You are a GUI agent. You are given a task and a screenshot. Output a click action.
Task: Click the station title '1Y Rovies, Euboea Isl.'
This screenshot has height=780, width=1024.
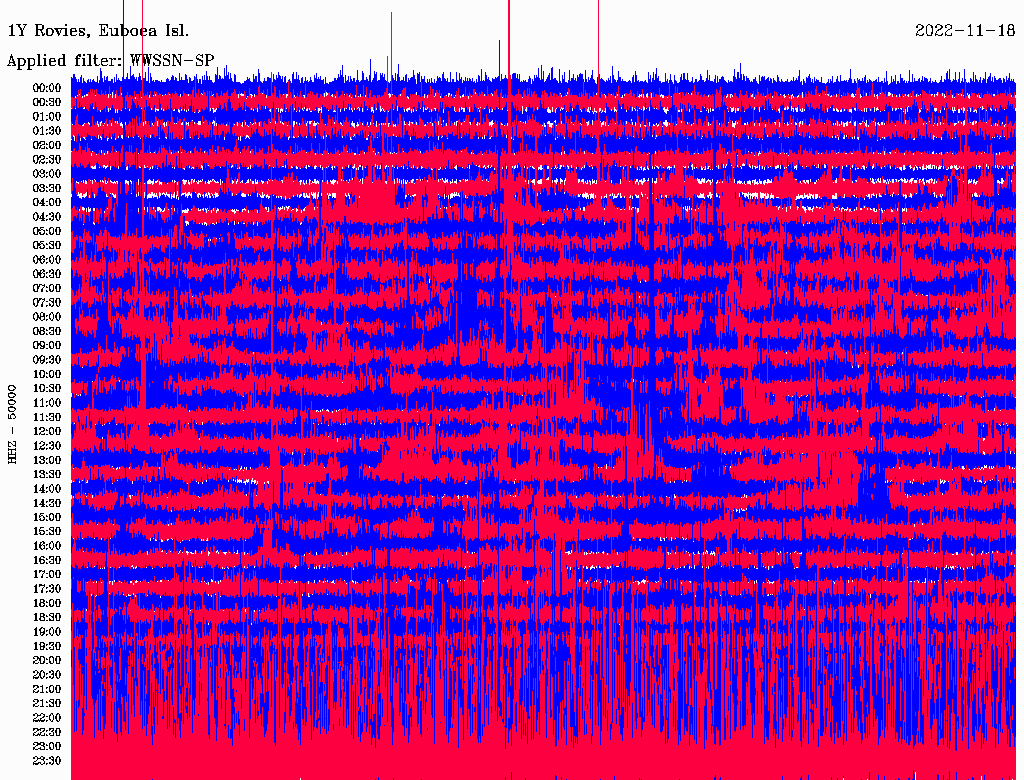(x=99, y=31)
